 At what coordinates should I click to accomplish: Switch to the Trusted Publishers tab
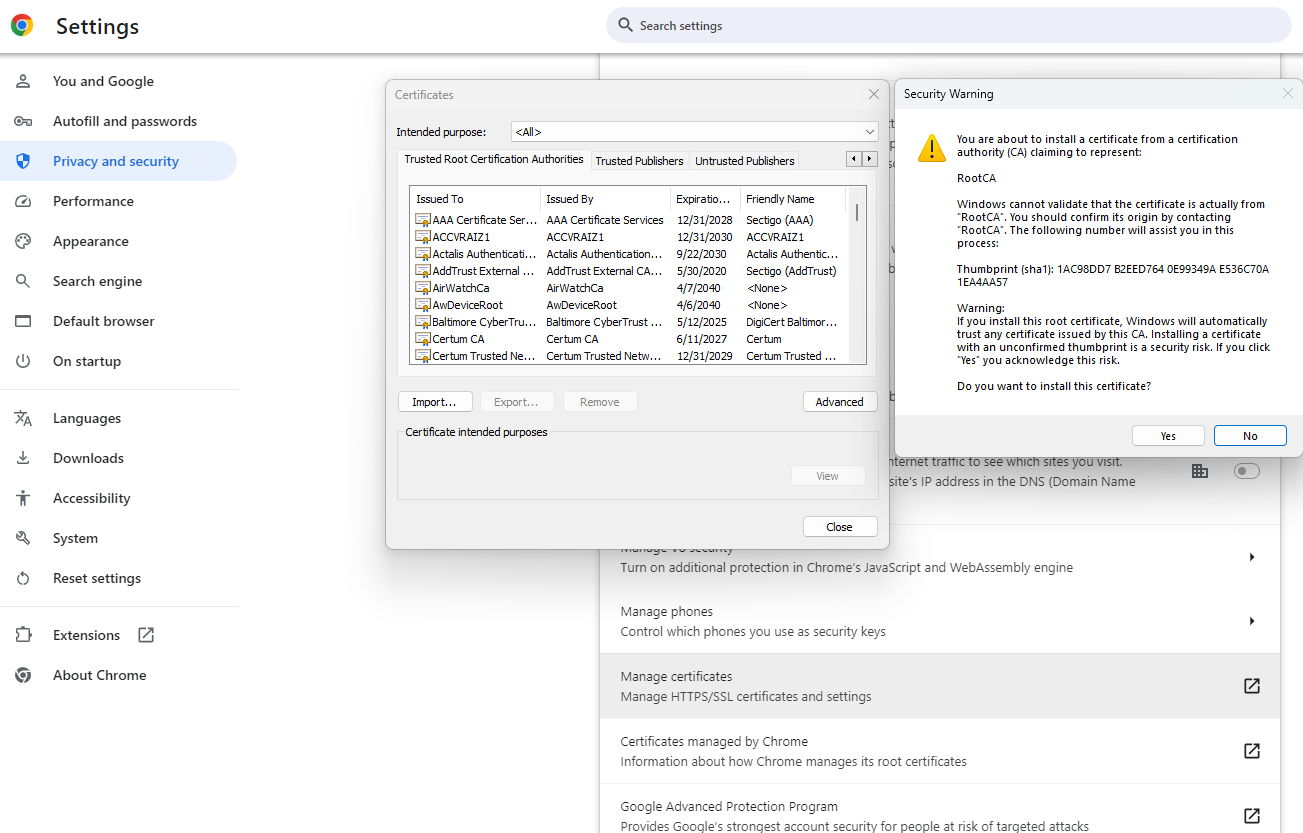point(640,161)
